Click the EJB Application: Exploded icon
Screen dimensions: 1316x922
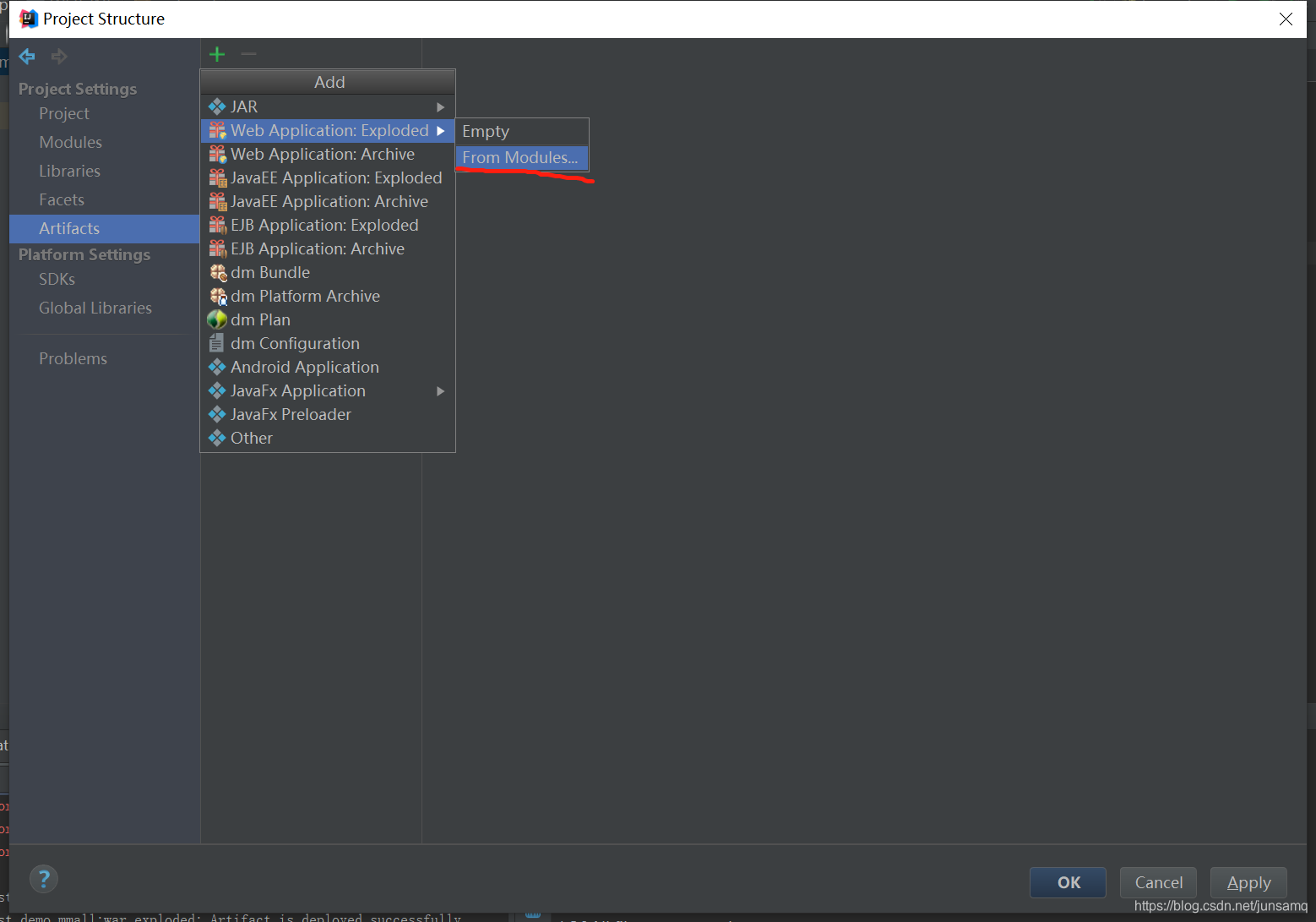point(217,225)
